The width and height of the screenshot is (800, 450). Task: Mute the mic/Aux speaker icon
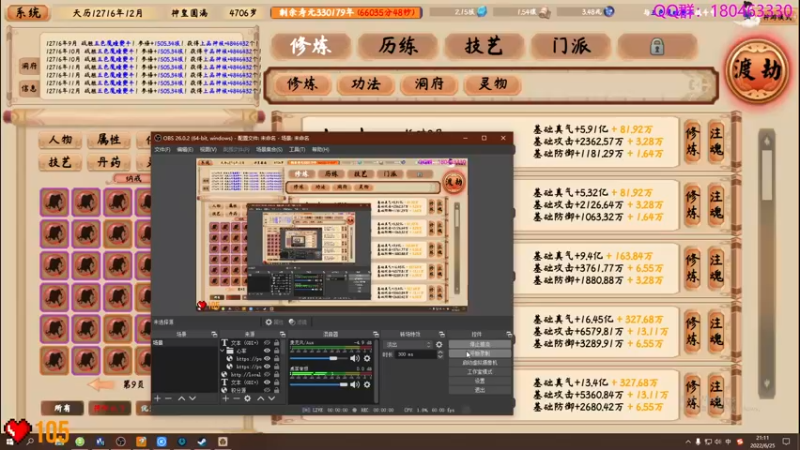click(355, 358)
